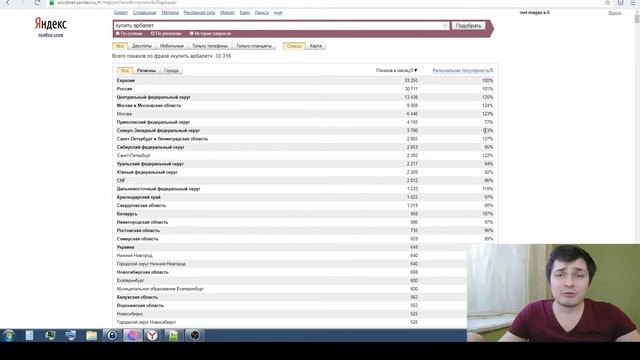The image size is (640, 360).
Task: Select the 'Украина' row
Action: [291, 247]
